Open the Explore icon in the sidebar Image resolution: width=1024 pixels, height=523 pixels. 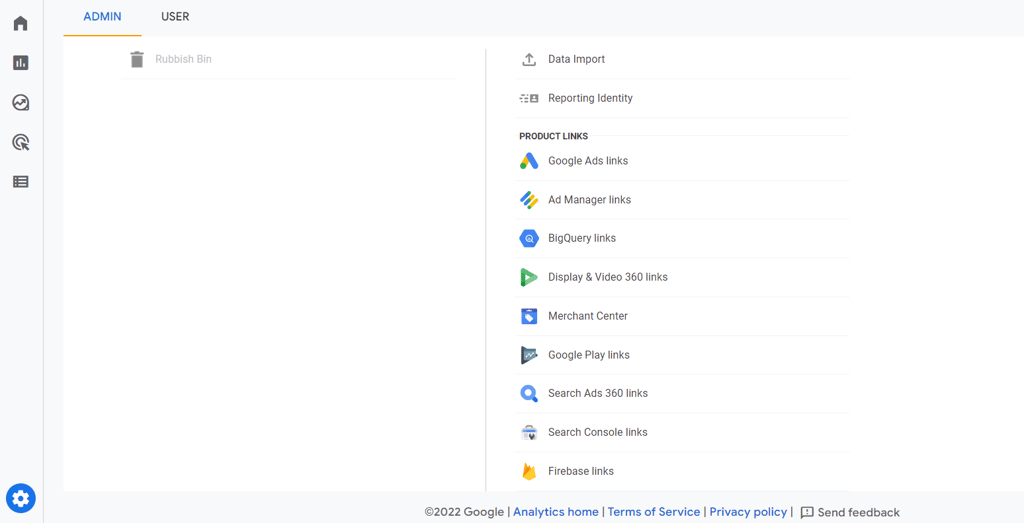click(21, 103)
